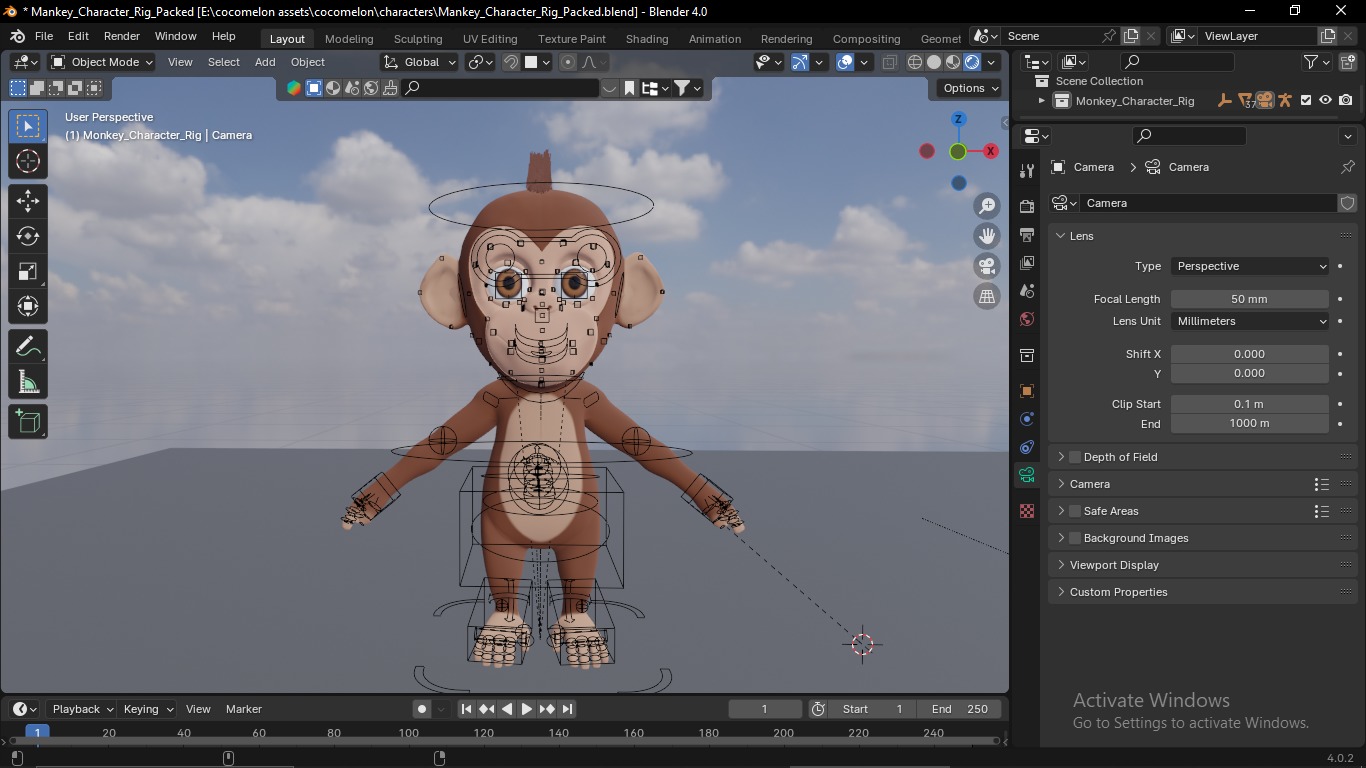Open the Global transform orientation dropdown

[420, 62]
